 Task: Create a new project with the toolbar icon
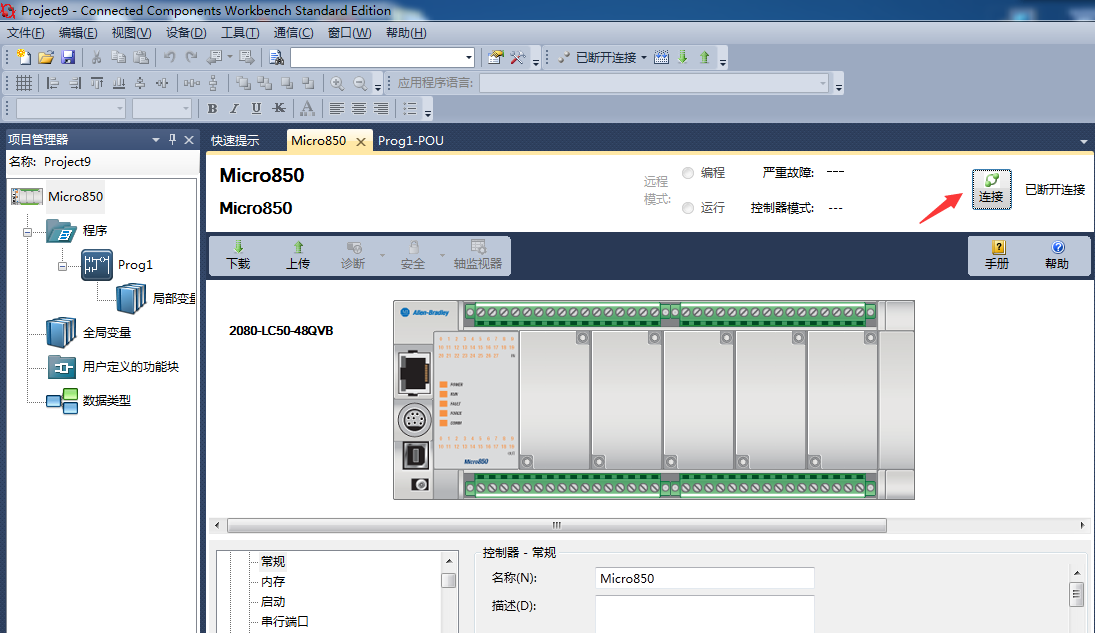pyautogui.click(x=24, y=57)
